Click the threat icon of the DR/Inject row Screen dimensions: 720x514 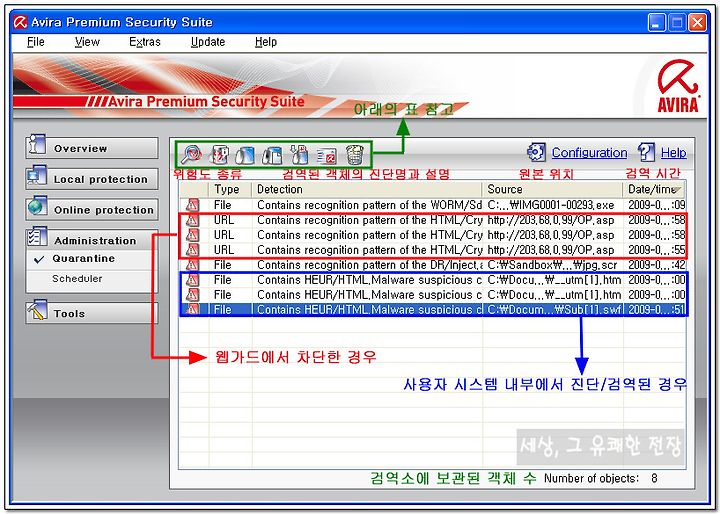pos(192,265)
